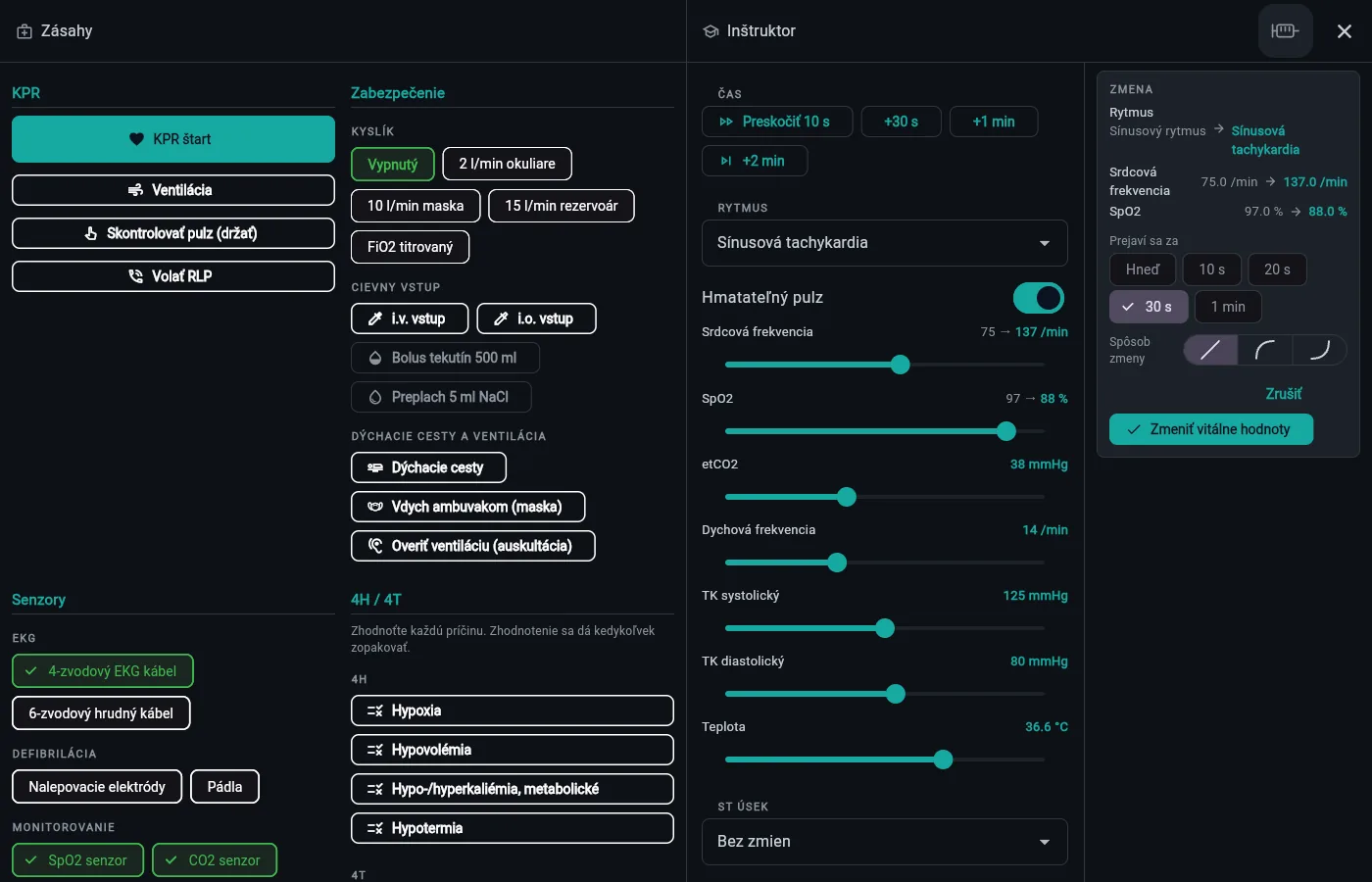Choose 10 l/min maska oxygen

(x=416, y=206)
